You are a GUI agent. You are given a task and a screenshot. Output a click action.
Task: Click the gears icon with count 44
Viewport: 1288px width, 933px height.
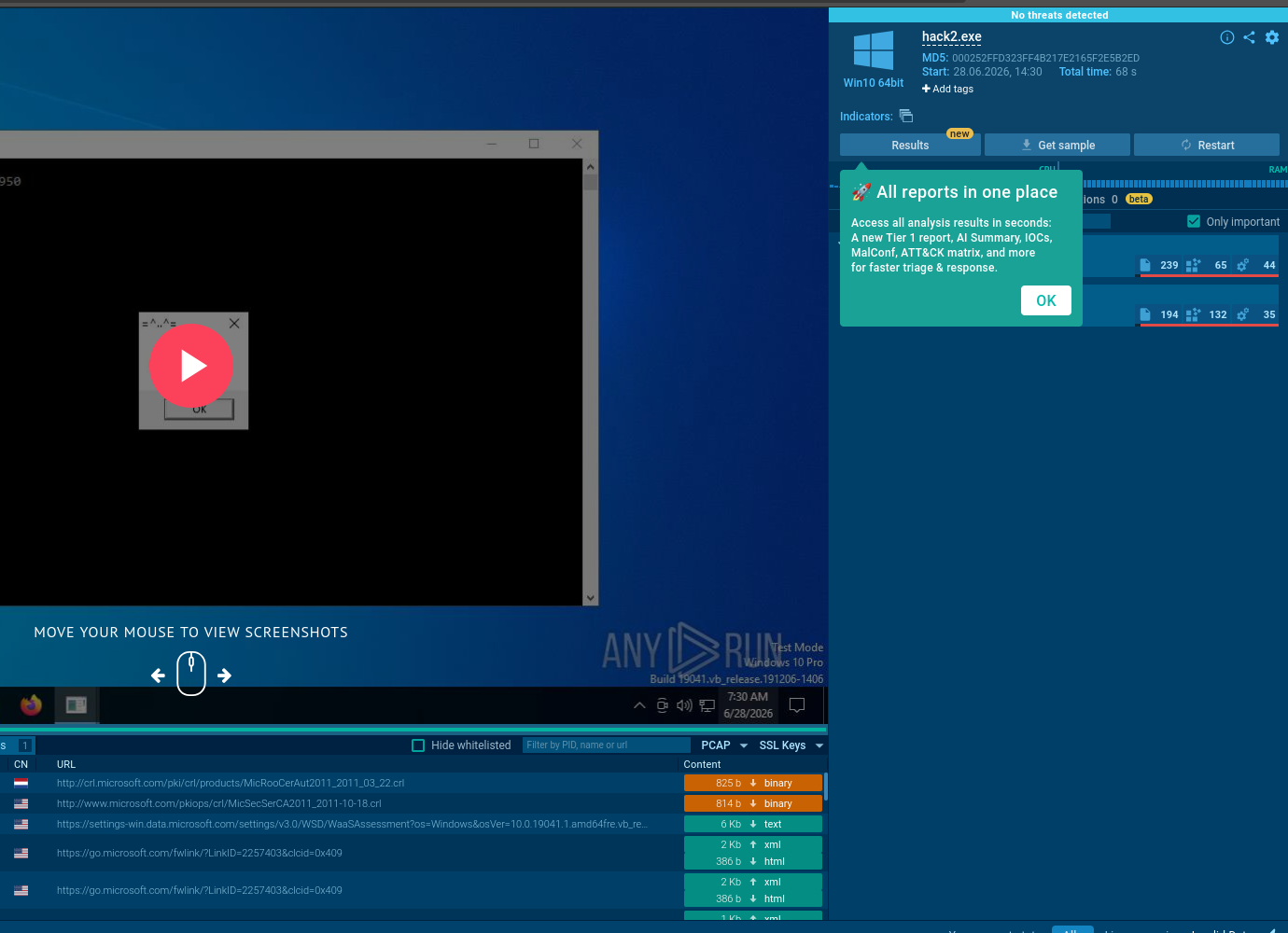pyautogui.click(x=1242, y=265)
